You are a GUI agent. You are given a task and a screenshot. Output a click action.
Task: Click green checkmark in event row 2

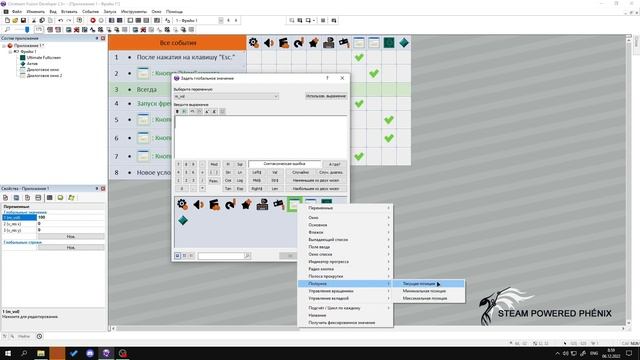pyautogui.click(x=374, y=73)
